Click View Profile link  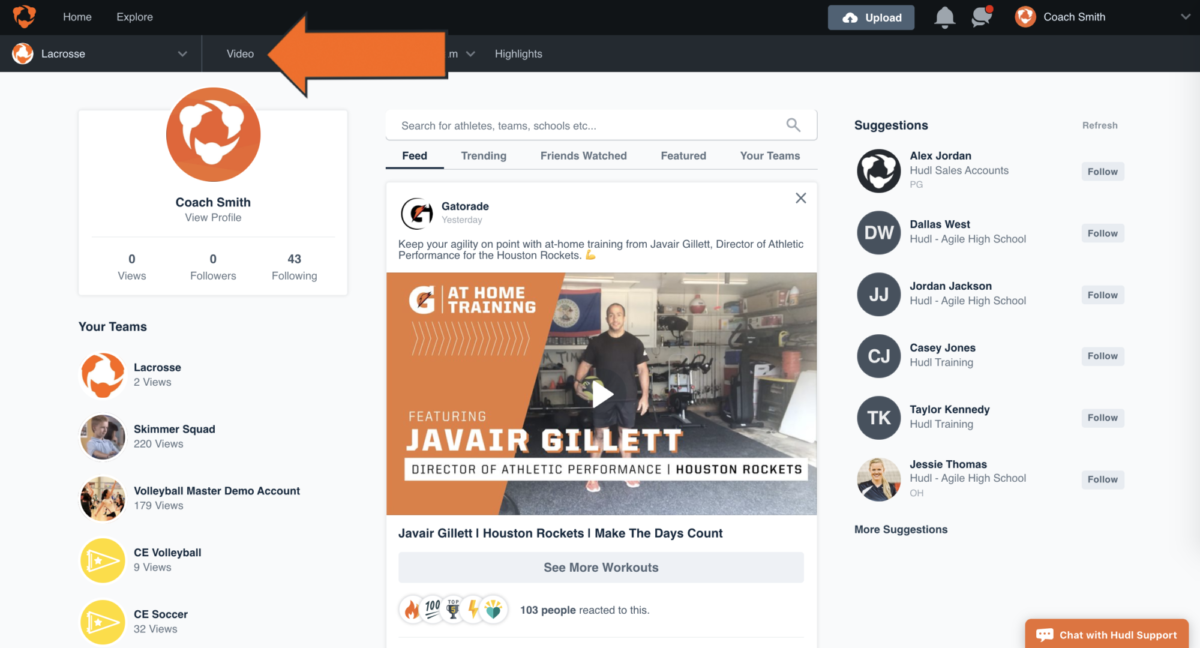coord(213,217)
